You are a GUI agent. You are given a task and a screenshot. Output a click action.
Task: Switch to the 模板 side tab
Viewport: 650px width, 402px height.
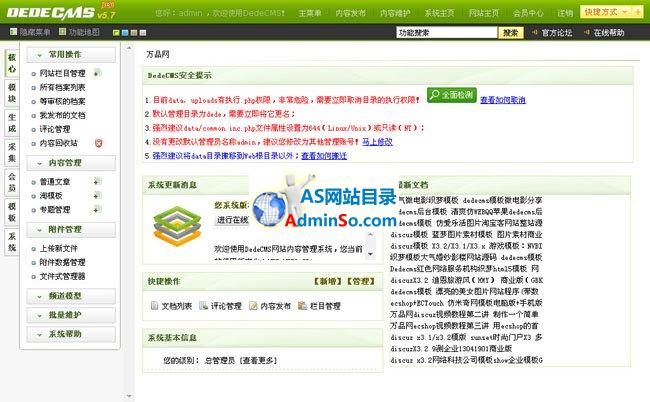click(x=12, y=212)
